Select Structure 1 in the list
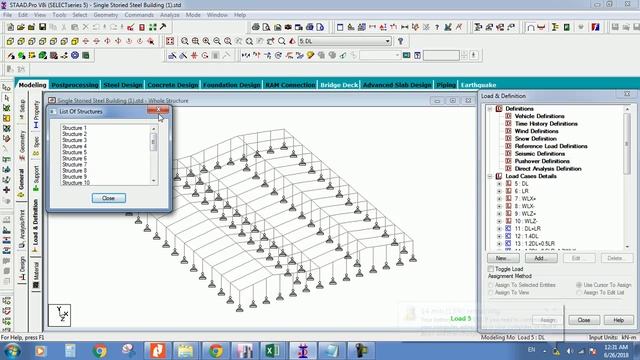Screen dimensions: 640x360 (x=75, y=128)
